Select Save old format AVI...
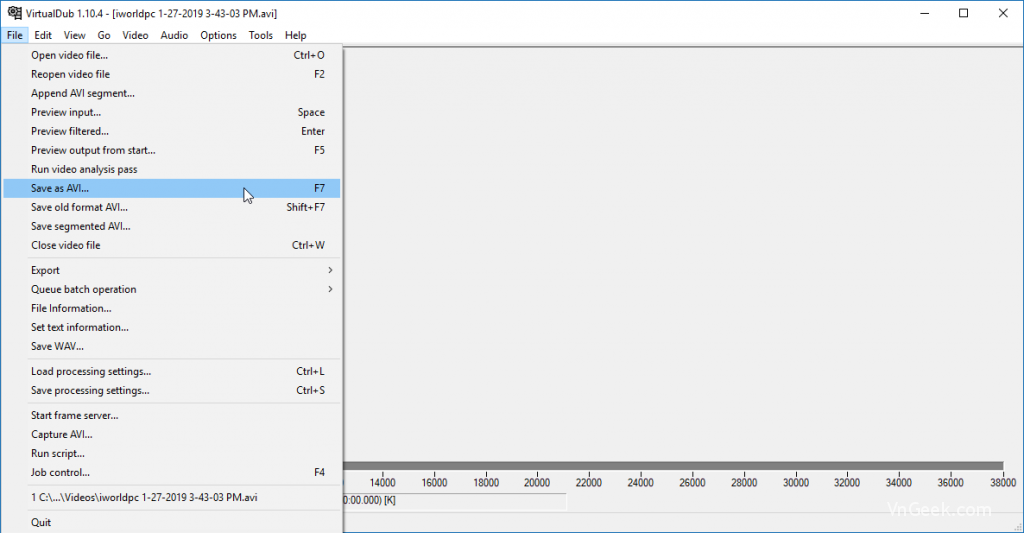Screen dimensions: 1024x533 172,207
